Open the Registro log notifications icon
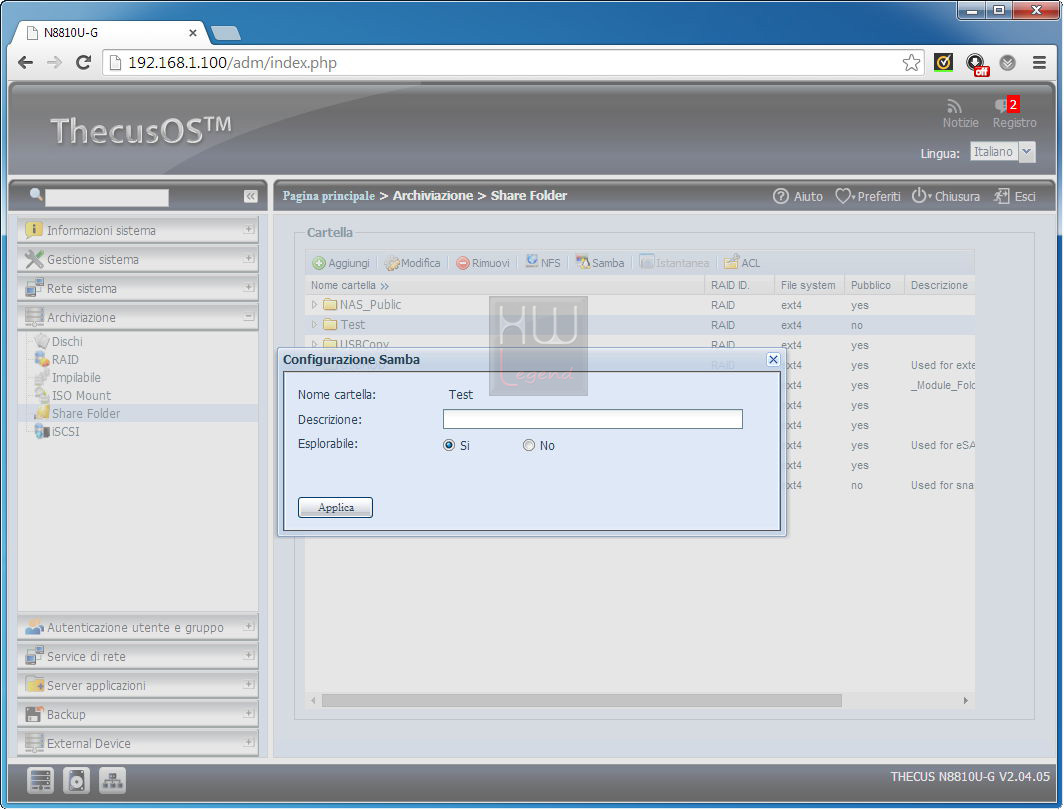1064x810 pixels. [1006, 105]
